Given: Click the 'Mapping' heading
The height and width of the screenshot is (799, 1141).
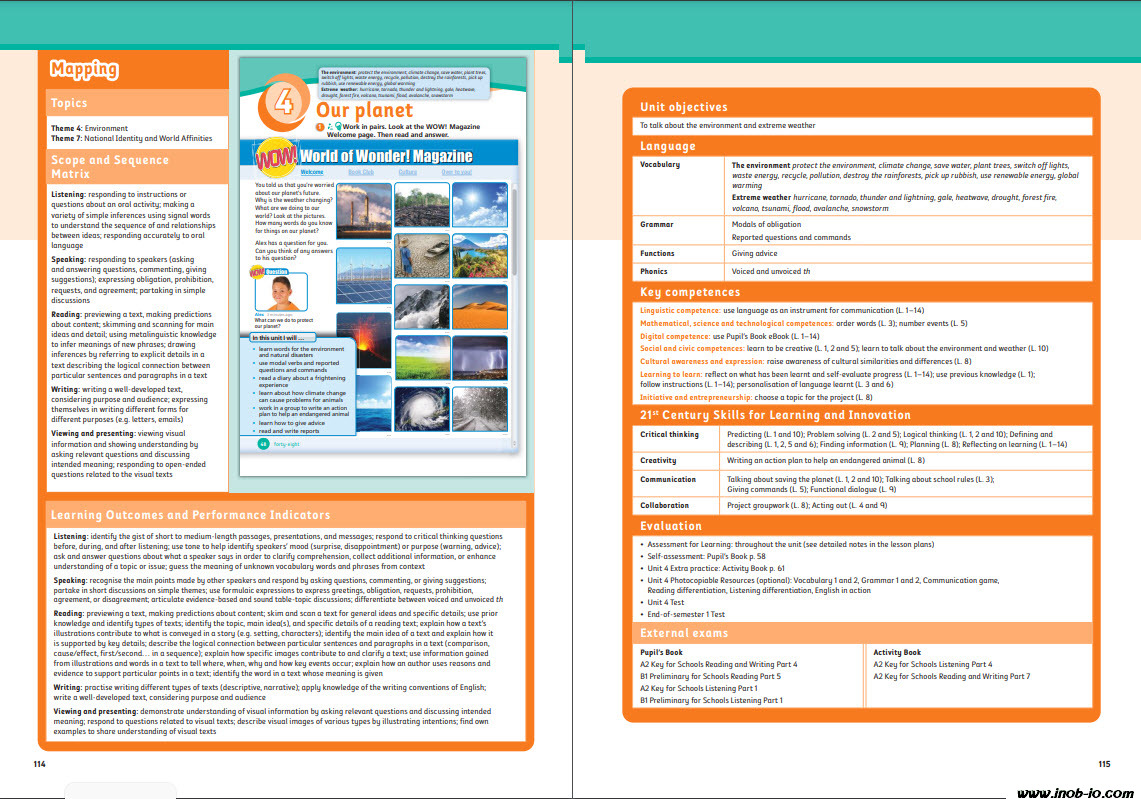Looking at the screenshot, I should pyautogui.click(x=84, y=69).
